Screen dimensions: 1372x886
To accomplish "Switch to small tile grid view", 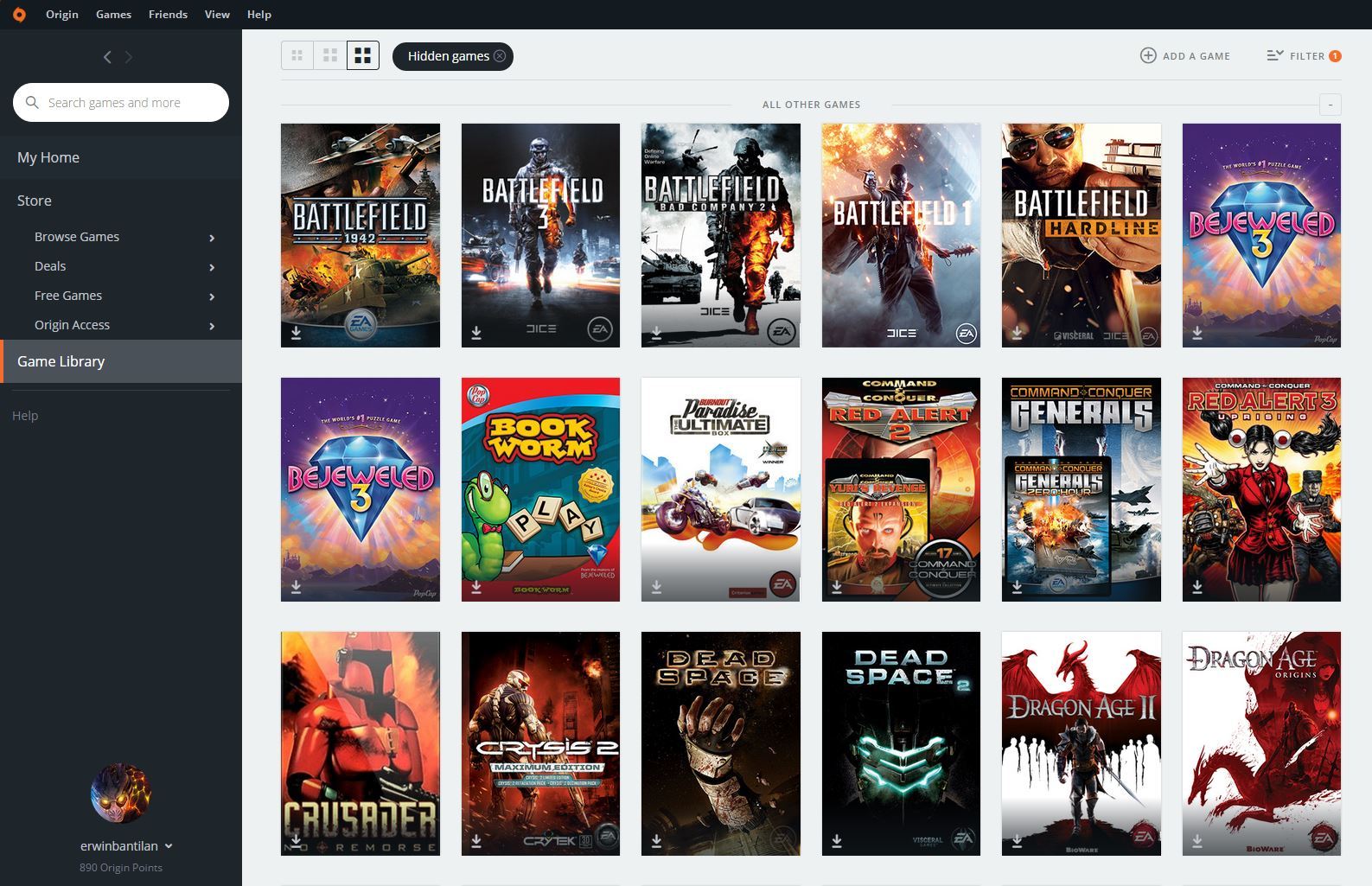I will pos(297,56).
